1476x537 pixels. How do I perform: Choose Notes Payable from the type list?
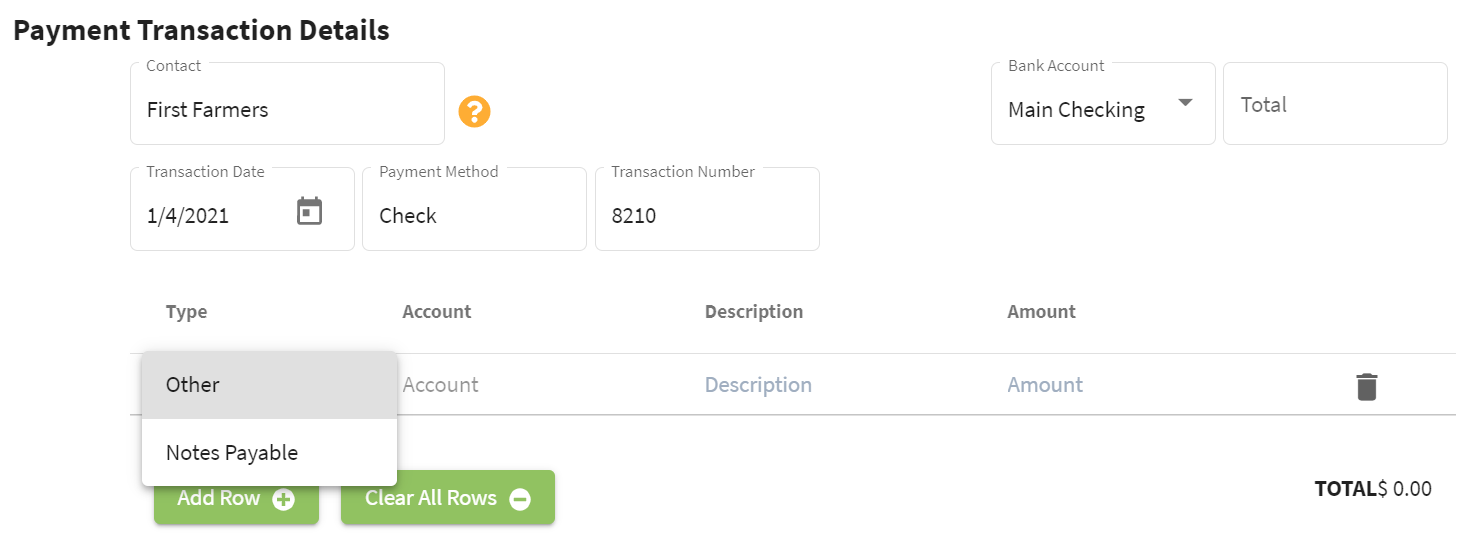point(270,453)
